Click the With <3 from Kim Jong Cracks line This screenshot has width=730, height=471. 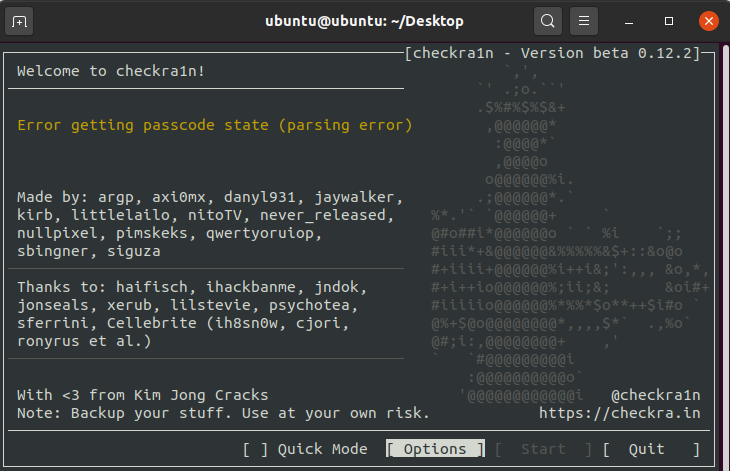pyautogui.click(x=142, y=395)
